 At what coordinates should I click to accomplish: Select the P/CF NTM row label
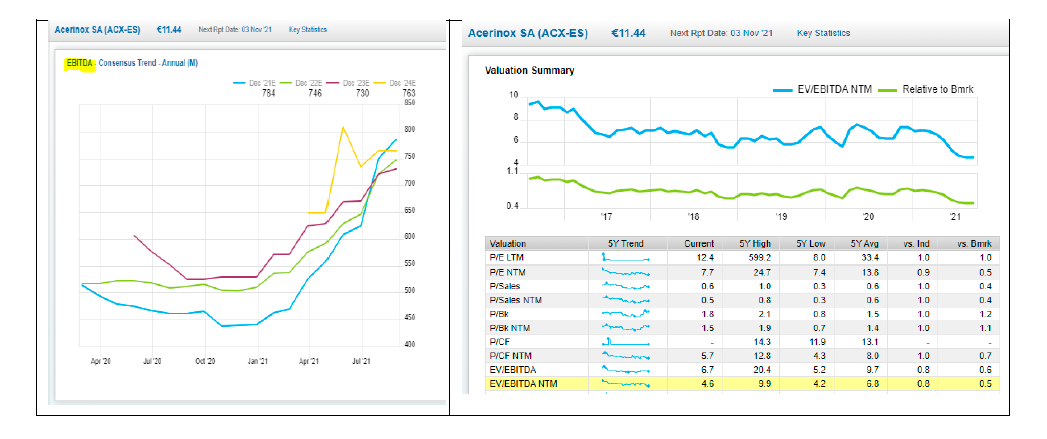(509, 355)
